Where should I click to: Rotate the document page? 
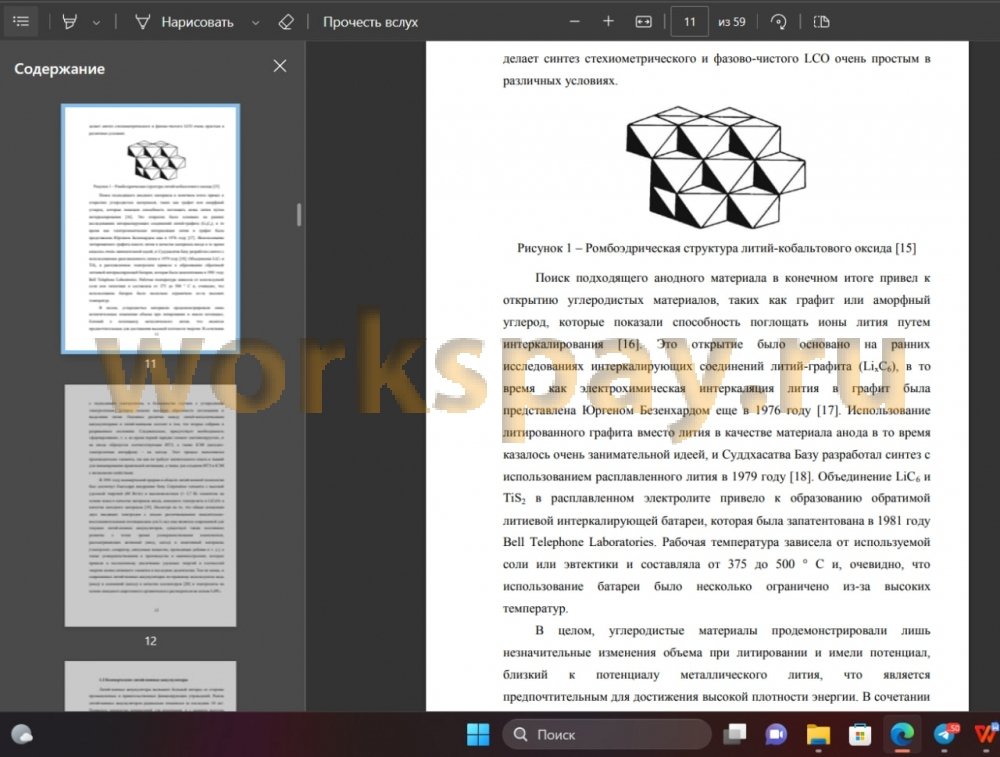click(778, 22)
